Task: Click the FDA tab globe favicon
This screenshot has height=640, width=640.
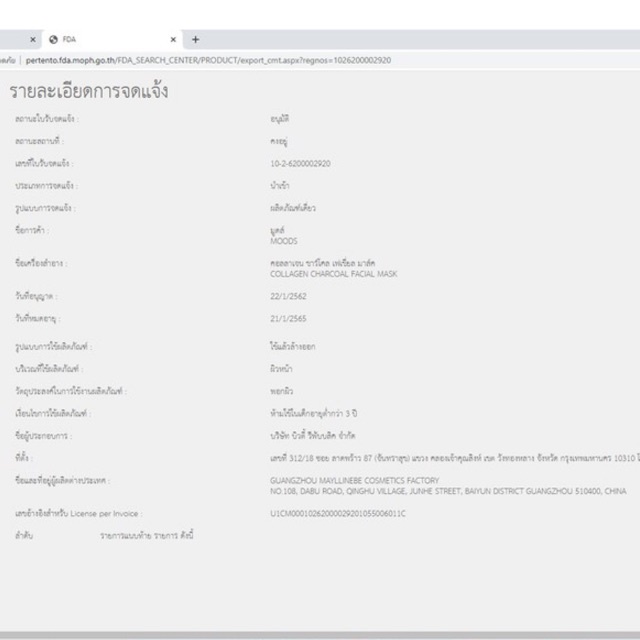Action: (x=53, y=39)
